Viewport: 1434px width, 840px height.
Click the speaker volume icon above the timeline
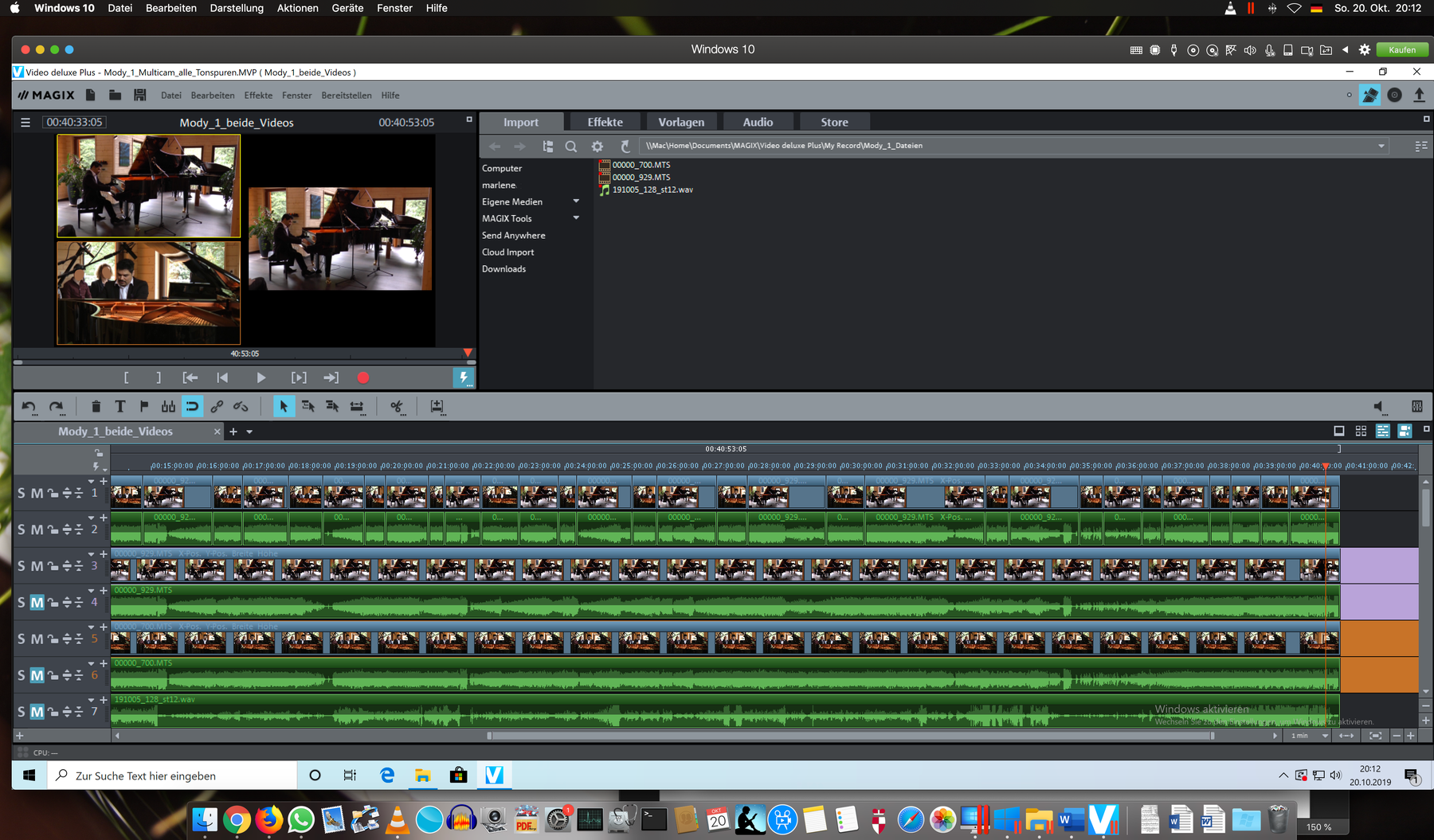click(1379, 407)
